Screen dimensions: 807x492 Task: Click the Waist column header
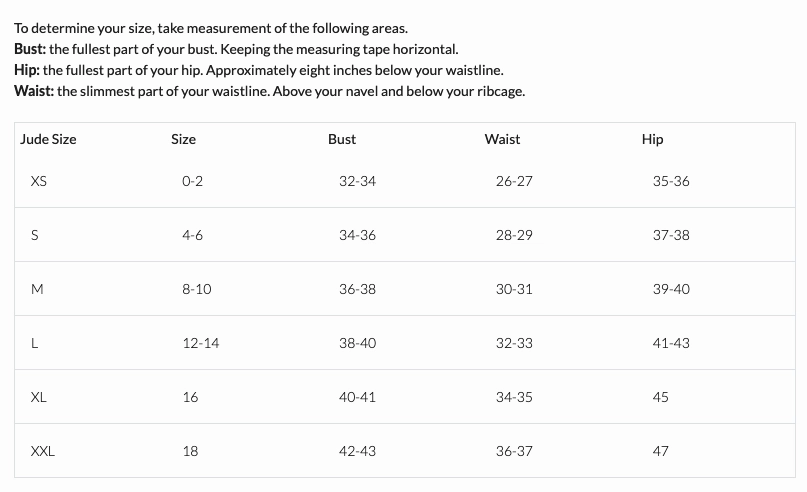(502, 139)
